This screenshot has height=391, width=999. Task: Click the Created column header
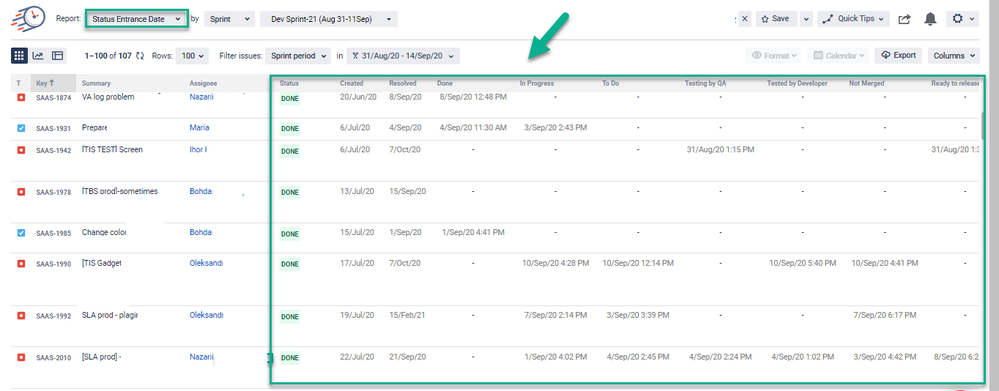tap(352, 83)
